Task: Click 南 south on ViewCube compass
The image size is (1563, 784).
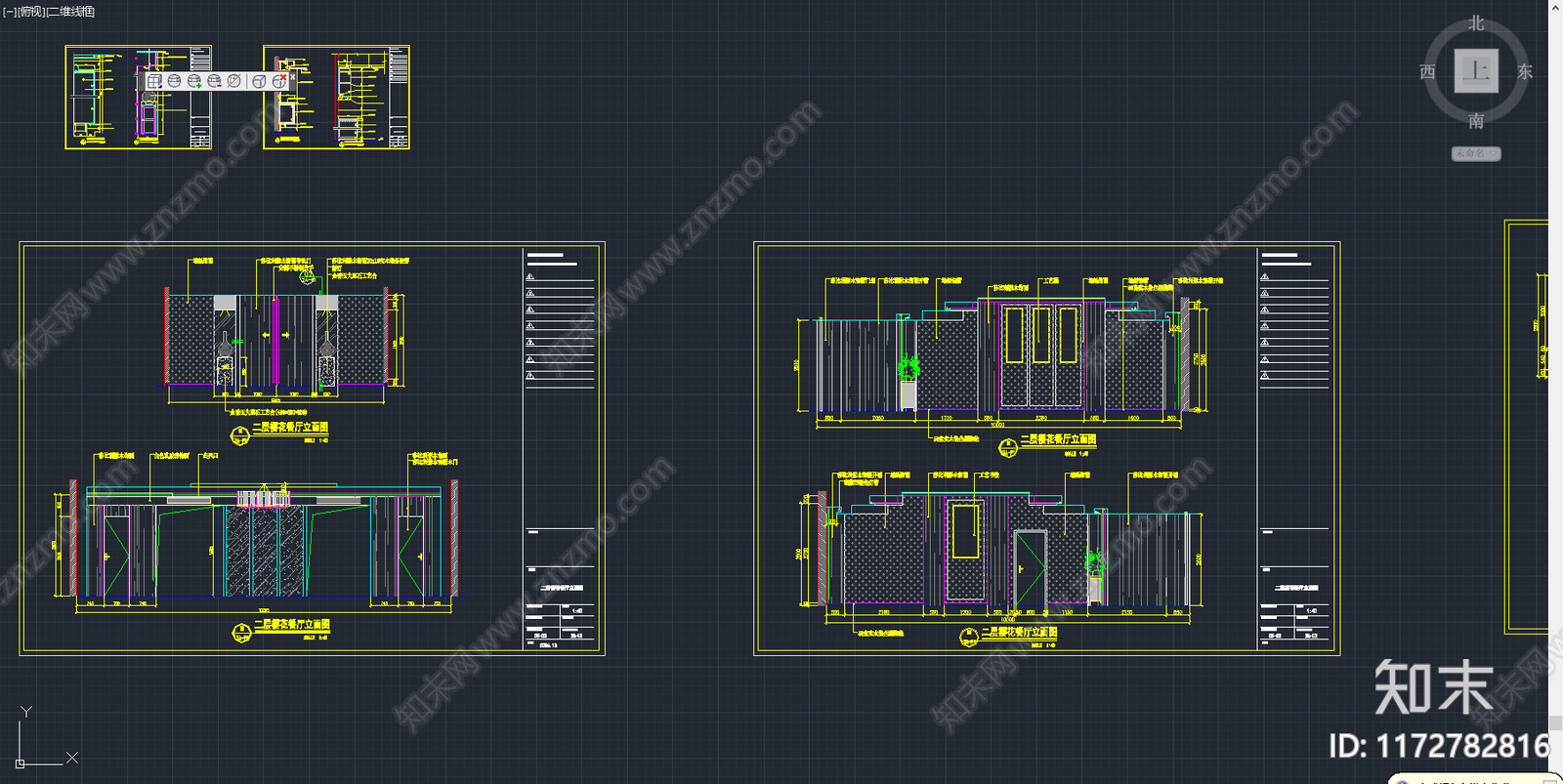Action: tap(1476, 120)
